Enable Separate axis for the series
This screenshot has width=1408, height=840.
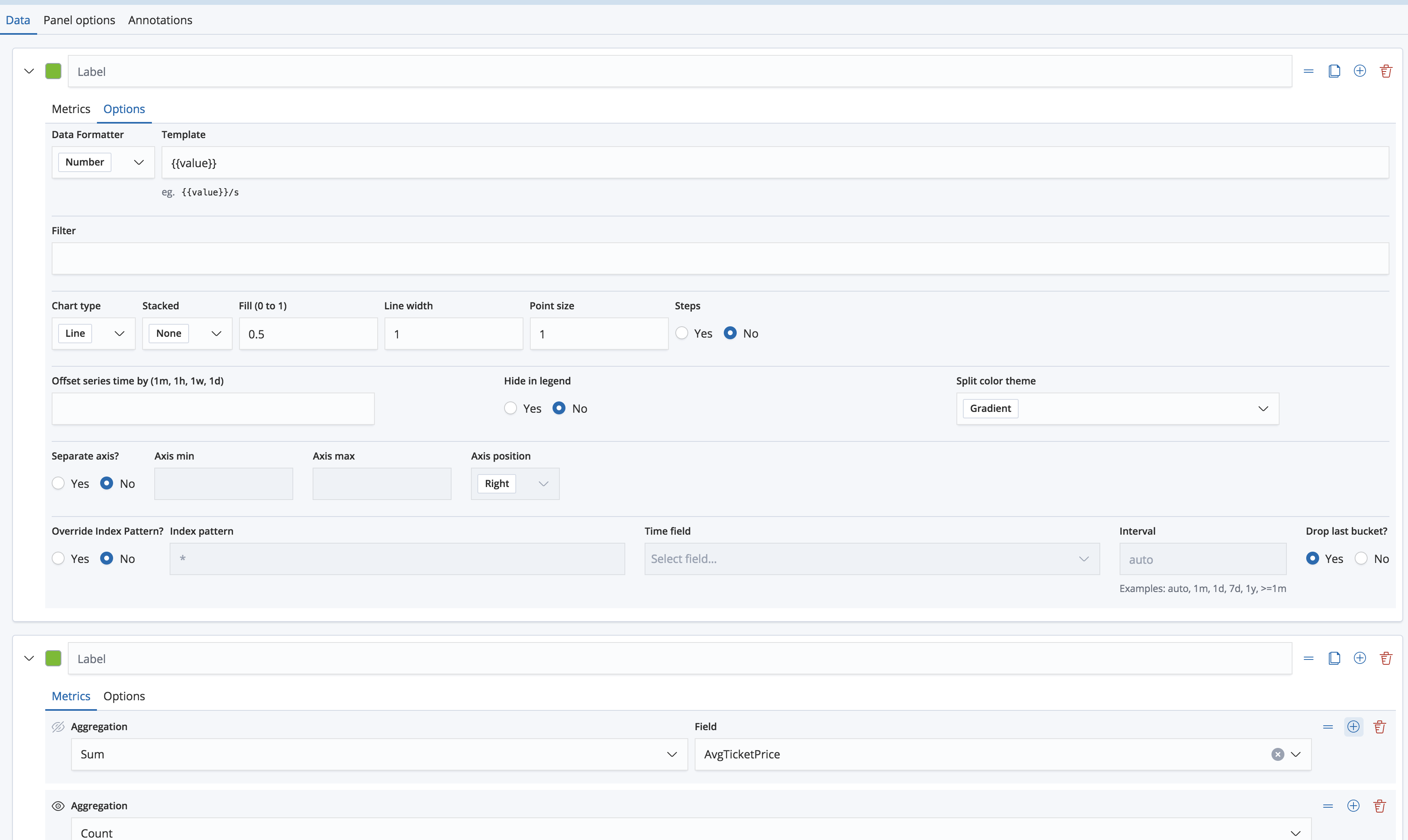click(58, 483)
